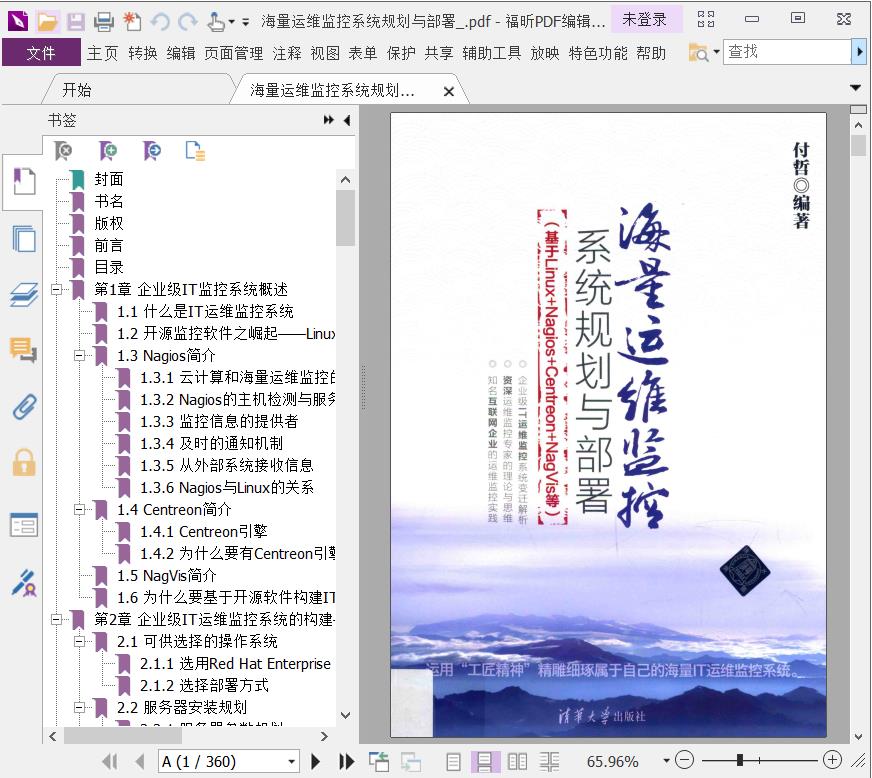Open the 保护 ribbon tab
Screen dimensions: 872x778
[x=401, y=53]
